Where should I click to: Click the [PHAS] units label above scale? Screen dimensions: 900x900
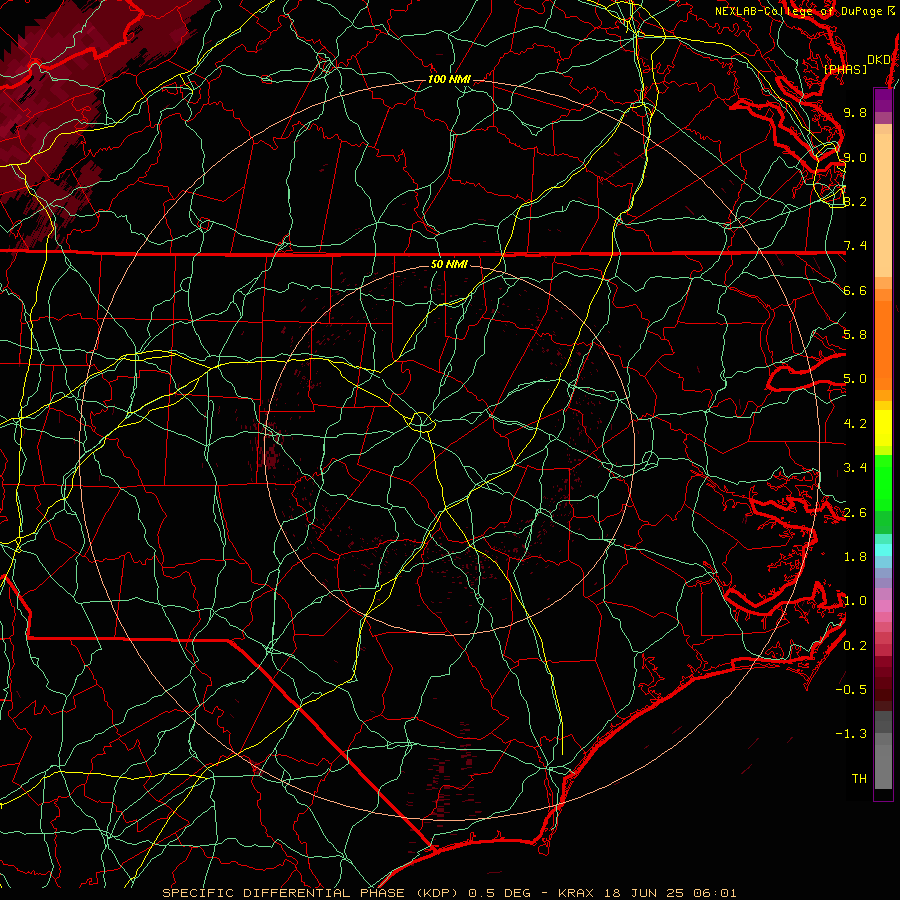click(x=845, y=70)
